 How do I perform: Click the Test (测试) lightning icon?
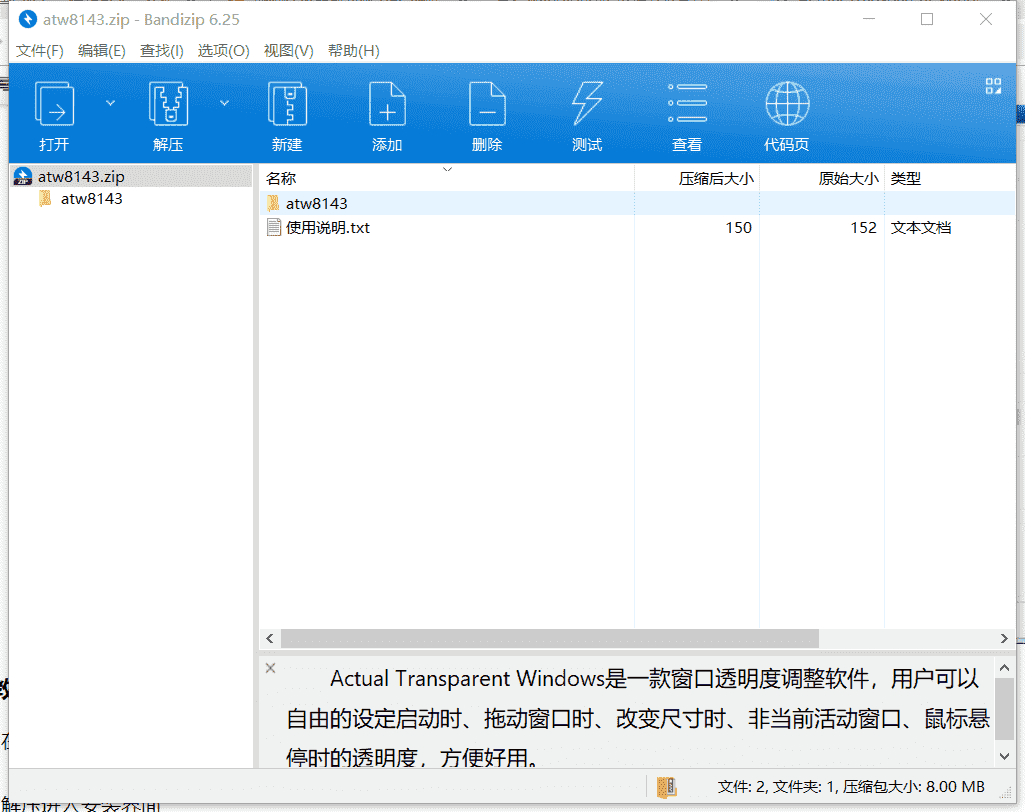point(587,103)
